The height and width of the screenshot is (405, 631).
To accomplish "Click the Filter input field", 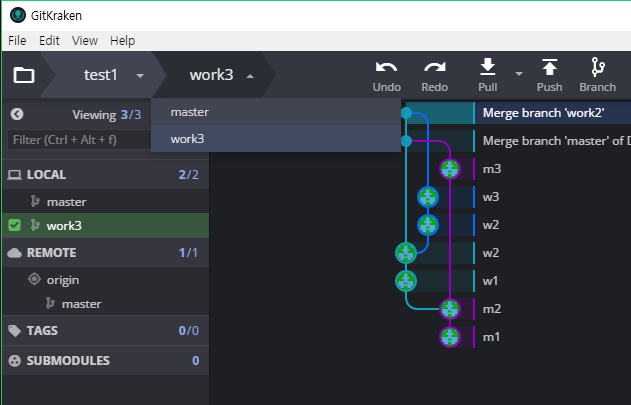I will click(79, 140).
